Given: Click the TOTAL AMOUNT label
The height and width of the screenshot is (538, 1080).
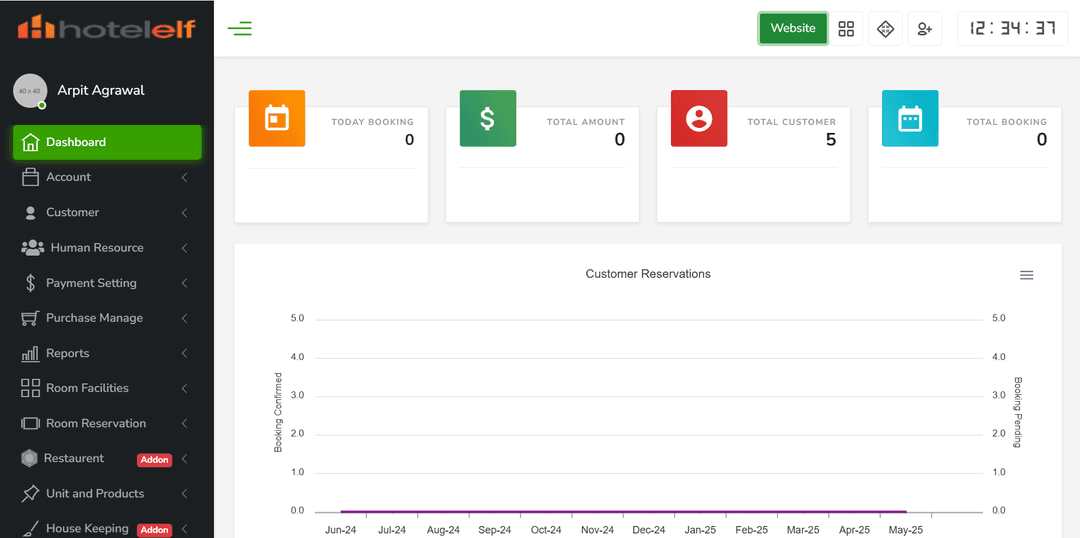Looking at the screenshot, I should (x=586, y=122).
